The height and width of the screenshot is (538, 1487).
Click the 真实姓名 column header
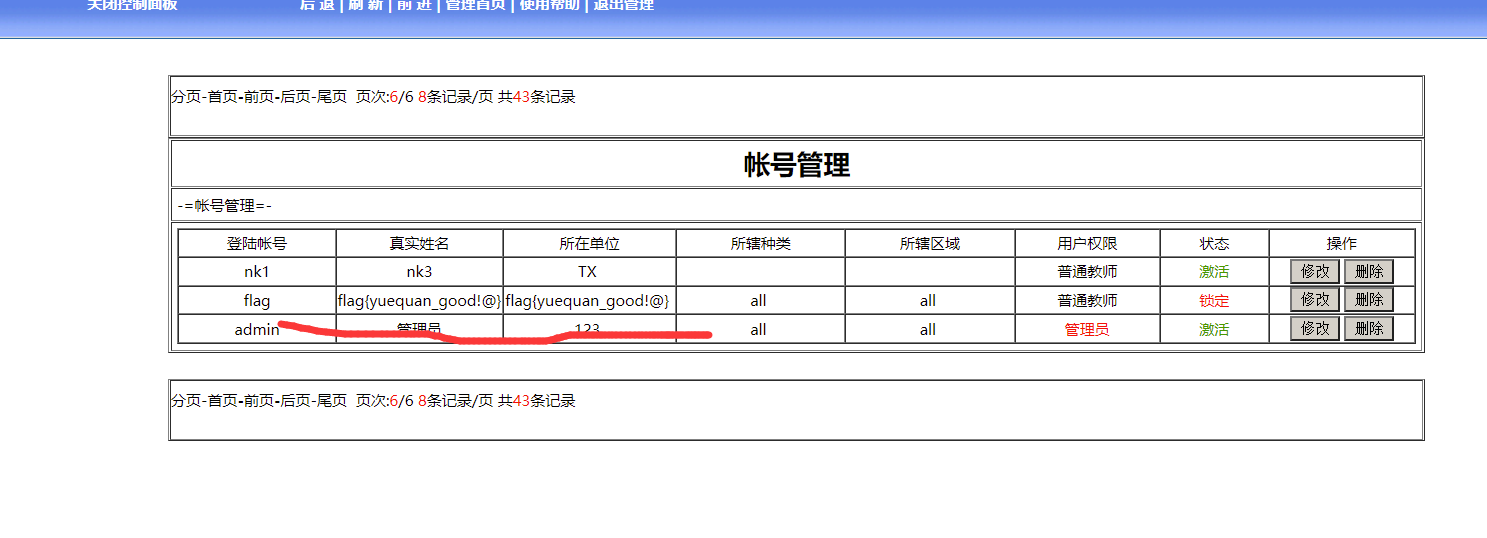coord(420,244)
